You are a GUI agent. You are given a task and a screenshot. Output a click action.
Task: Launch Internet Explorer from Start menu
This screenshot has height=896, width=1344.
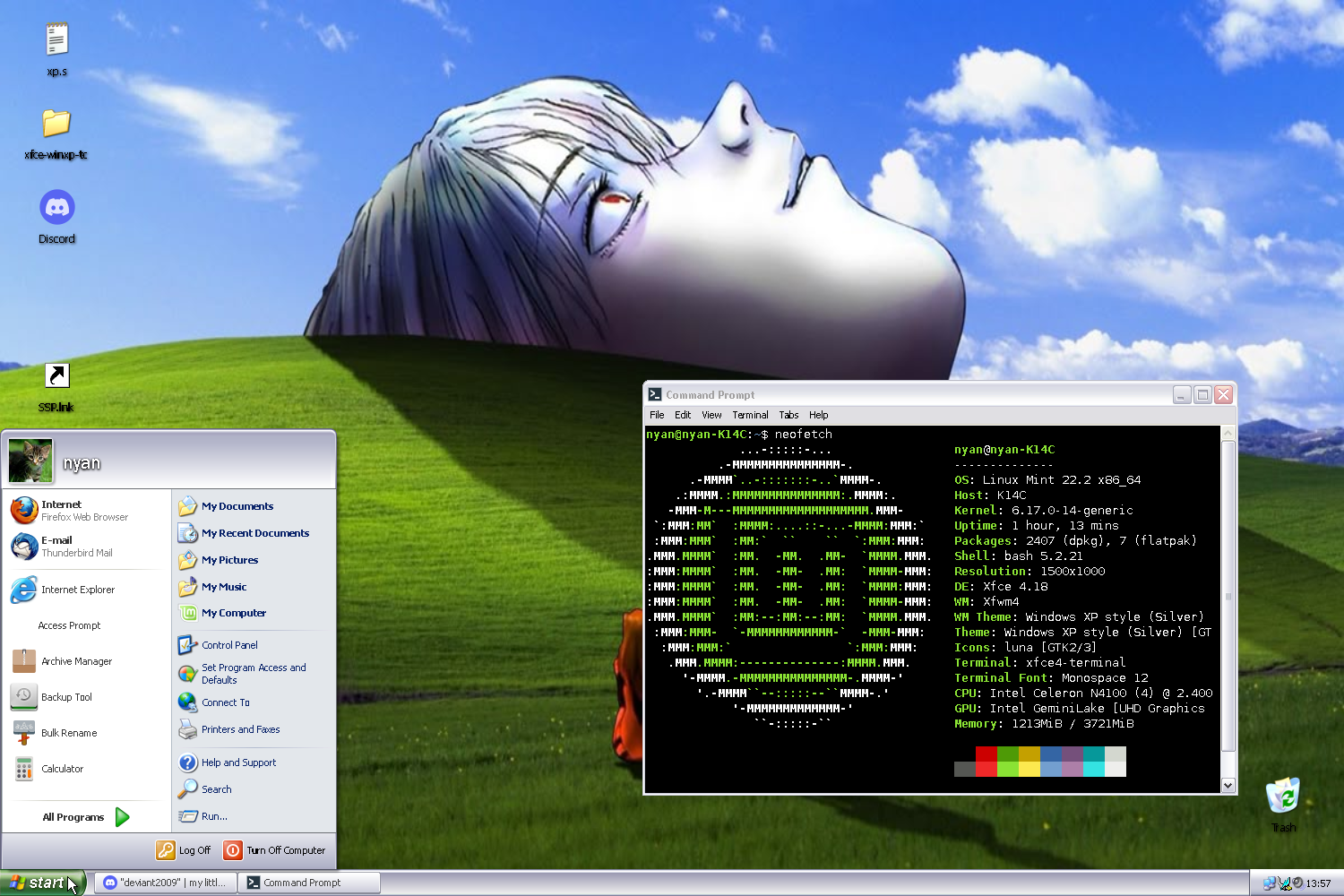85,590
